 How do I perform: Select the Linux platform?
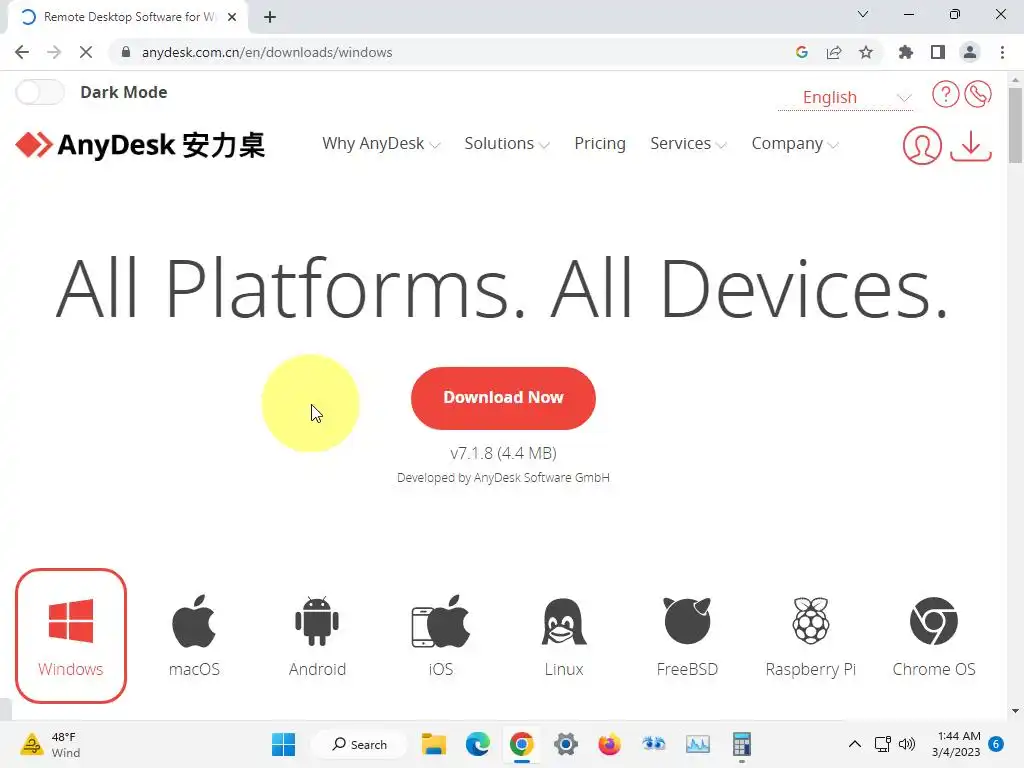coord(564,635)
